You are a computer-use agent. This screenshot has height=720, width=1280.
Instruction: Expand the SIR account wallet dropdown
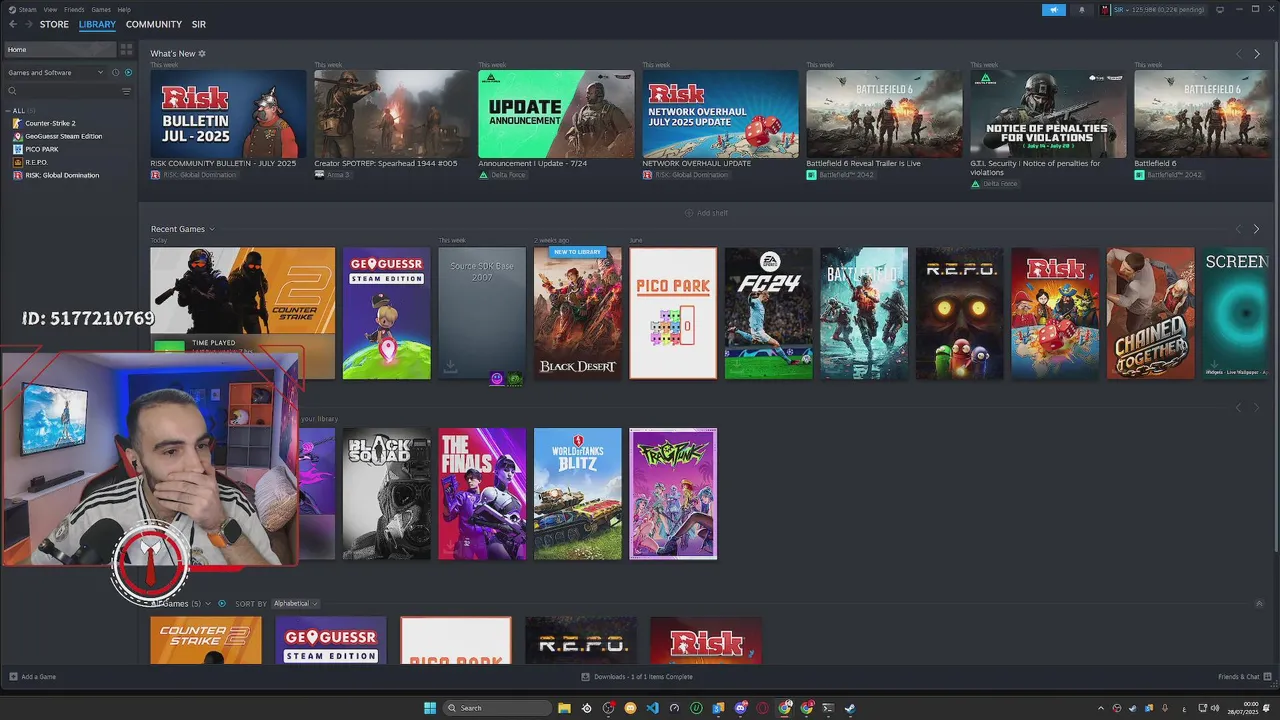click(1154, 9)
